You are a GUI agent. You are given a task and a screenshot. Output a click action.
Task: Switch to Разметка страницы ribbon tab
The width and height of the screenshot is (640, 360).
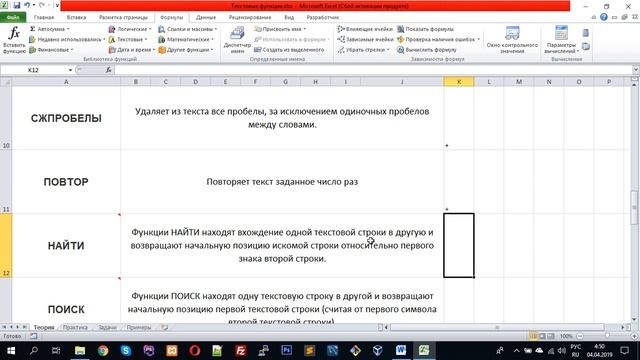123,18
